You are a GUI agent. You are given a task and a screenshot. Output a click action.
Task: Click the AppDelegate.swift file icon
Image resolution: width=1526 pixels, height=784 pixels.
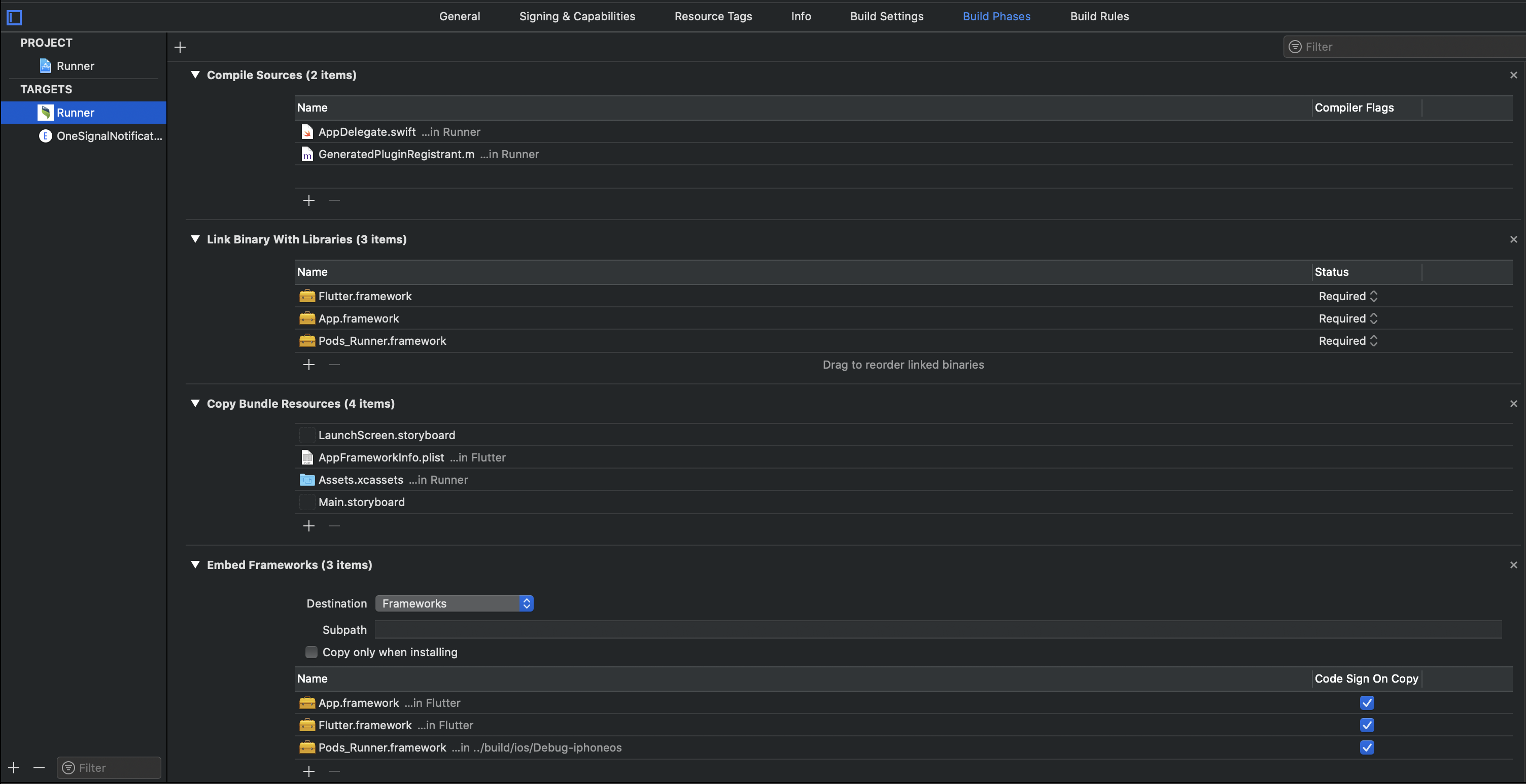(307, 131)
